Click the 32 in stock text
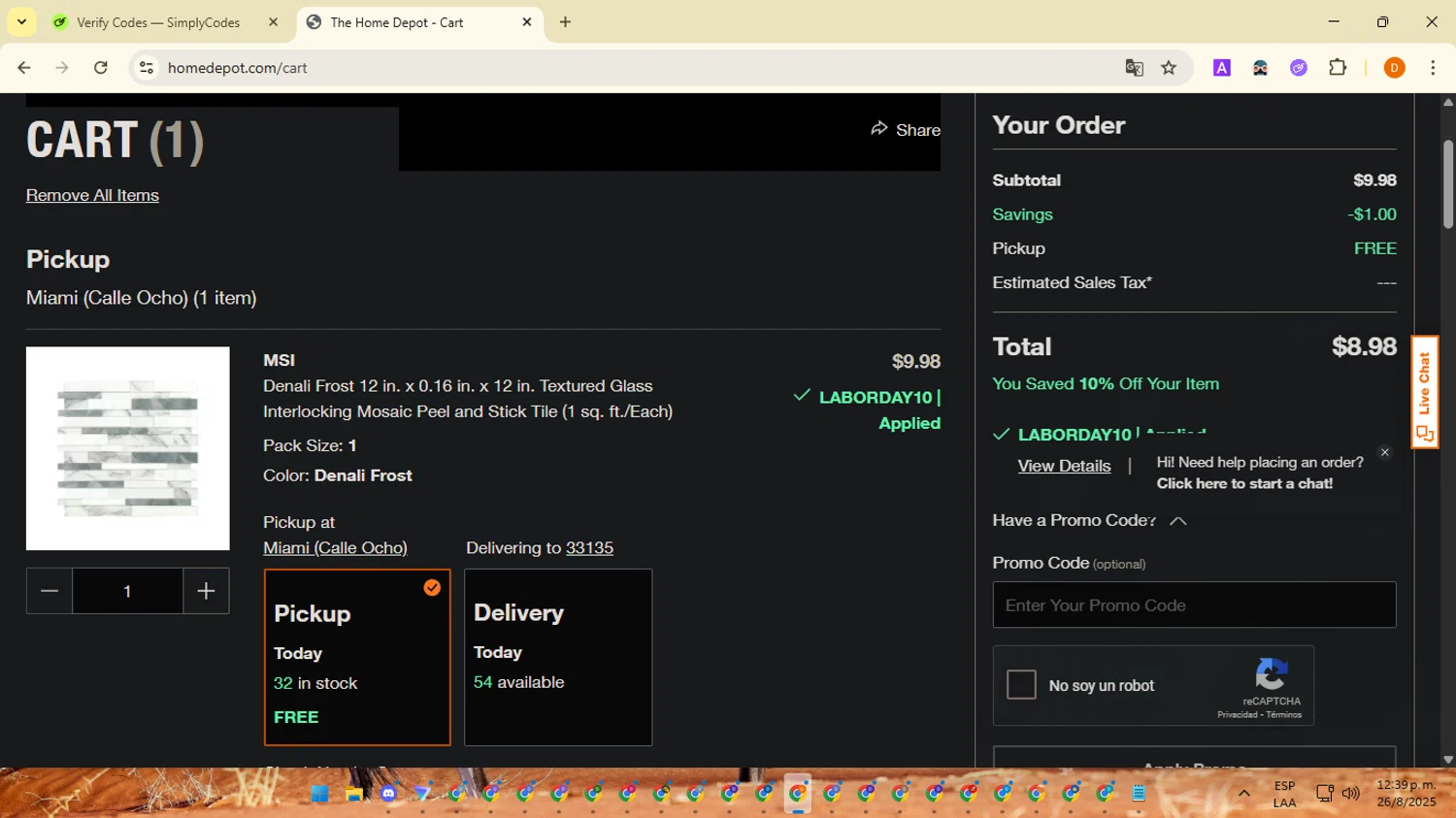 click(x=315, y=683)
